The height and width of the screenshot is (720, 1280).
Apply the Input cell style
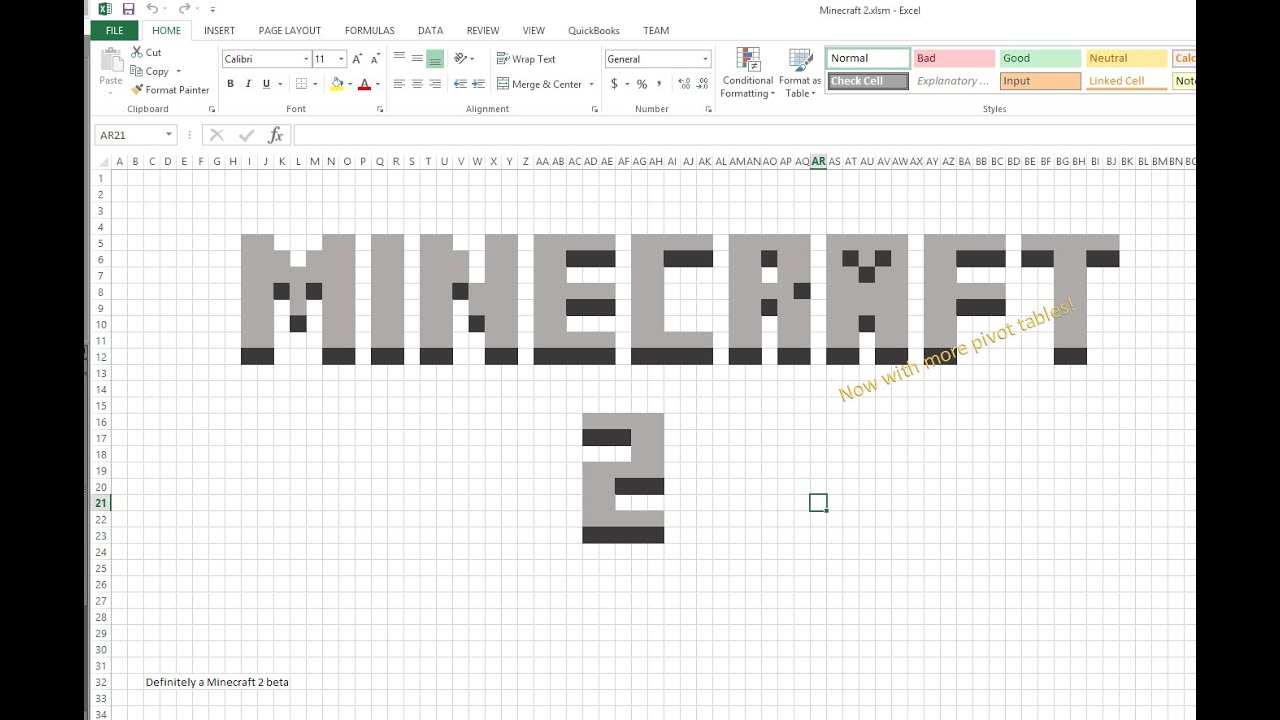coord(1040,81)
